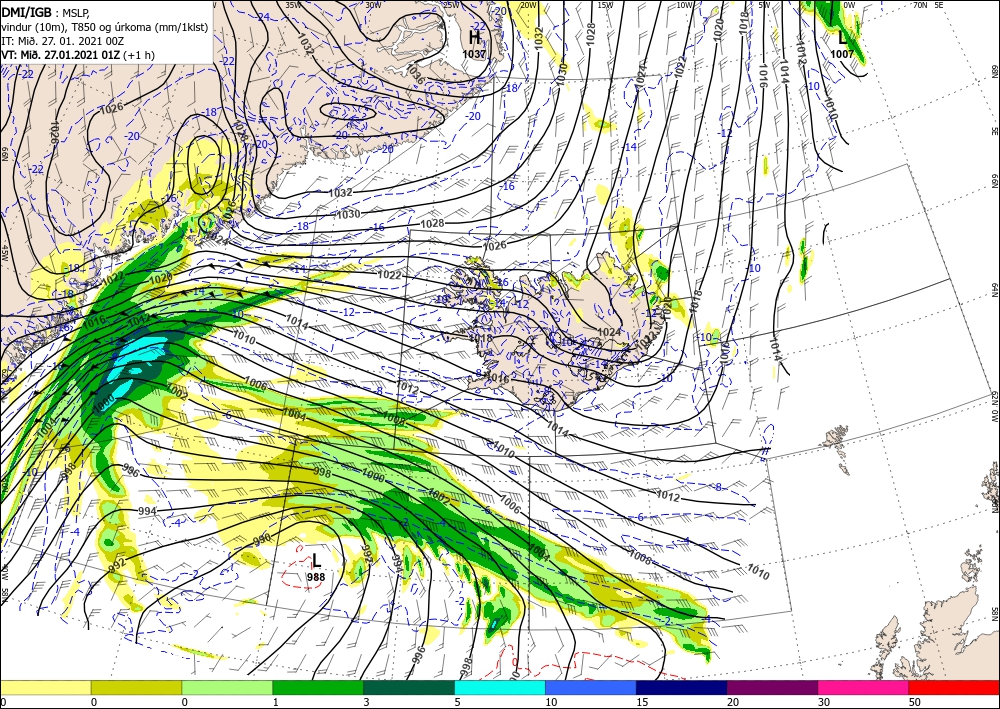The image size is (1000, 709).
Task: Choose the navy 15–20 mm legend segment
Action: [682, 687]
